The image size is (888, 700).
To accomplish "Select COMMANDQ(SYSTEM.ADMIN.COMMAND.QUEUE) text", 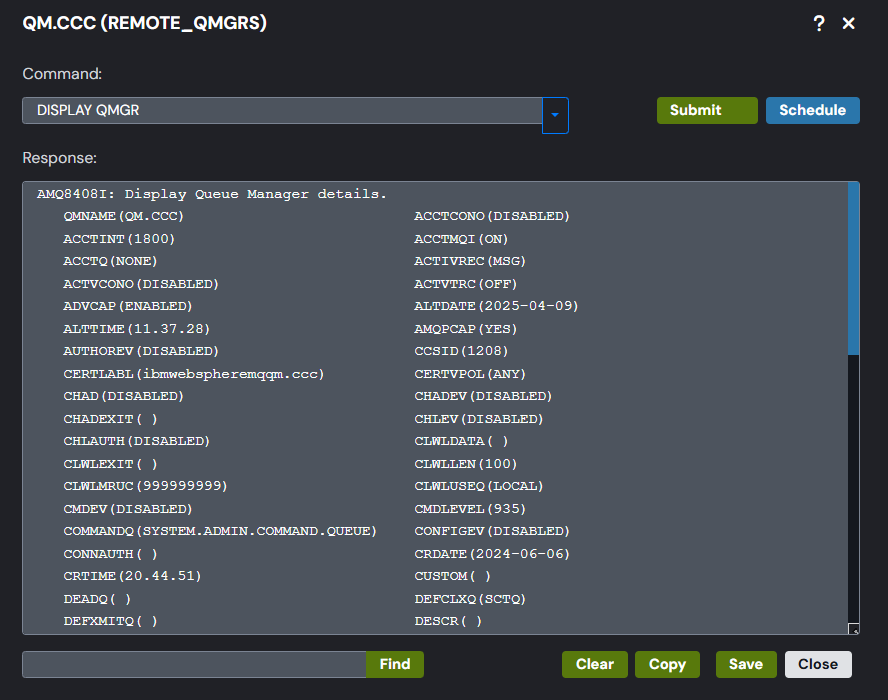I will coord(220,531).
